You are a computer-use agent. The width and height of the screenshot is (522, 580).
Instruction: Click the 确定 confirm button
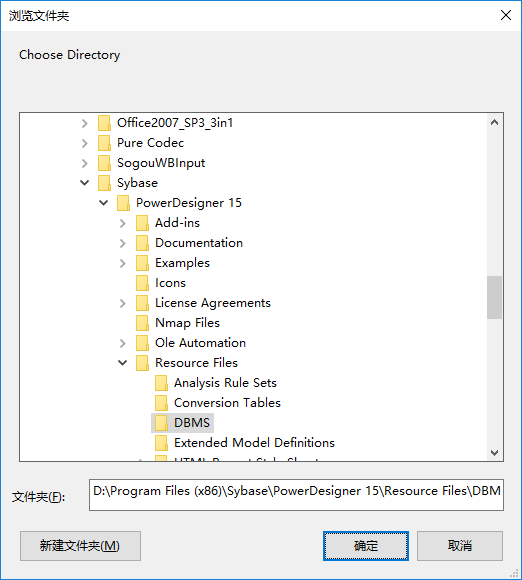pos(366,546)
